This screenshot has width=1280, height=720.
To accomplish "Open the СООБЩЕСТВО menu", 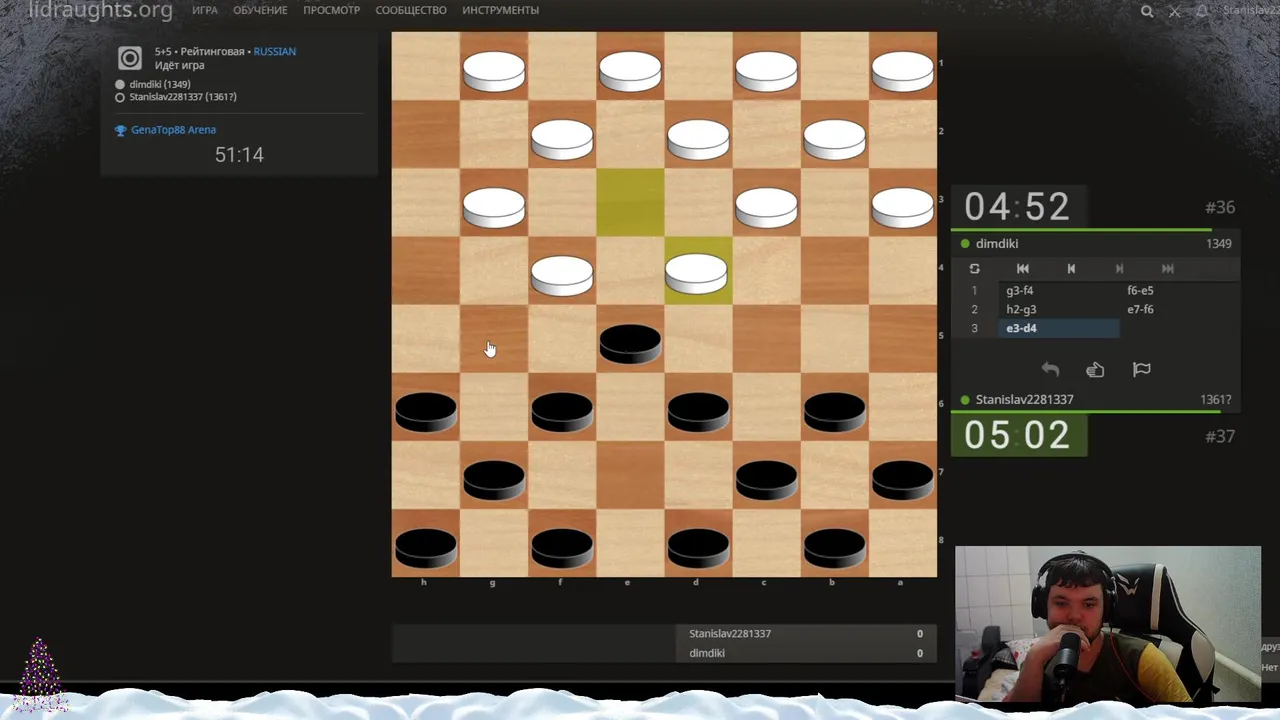I will coord(411,10).
